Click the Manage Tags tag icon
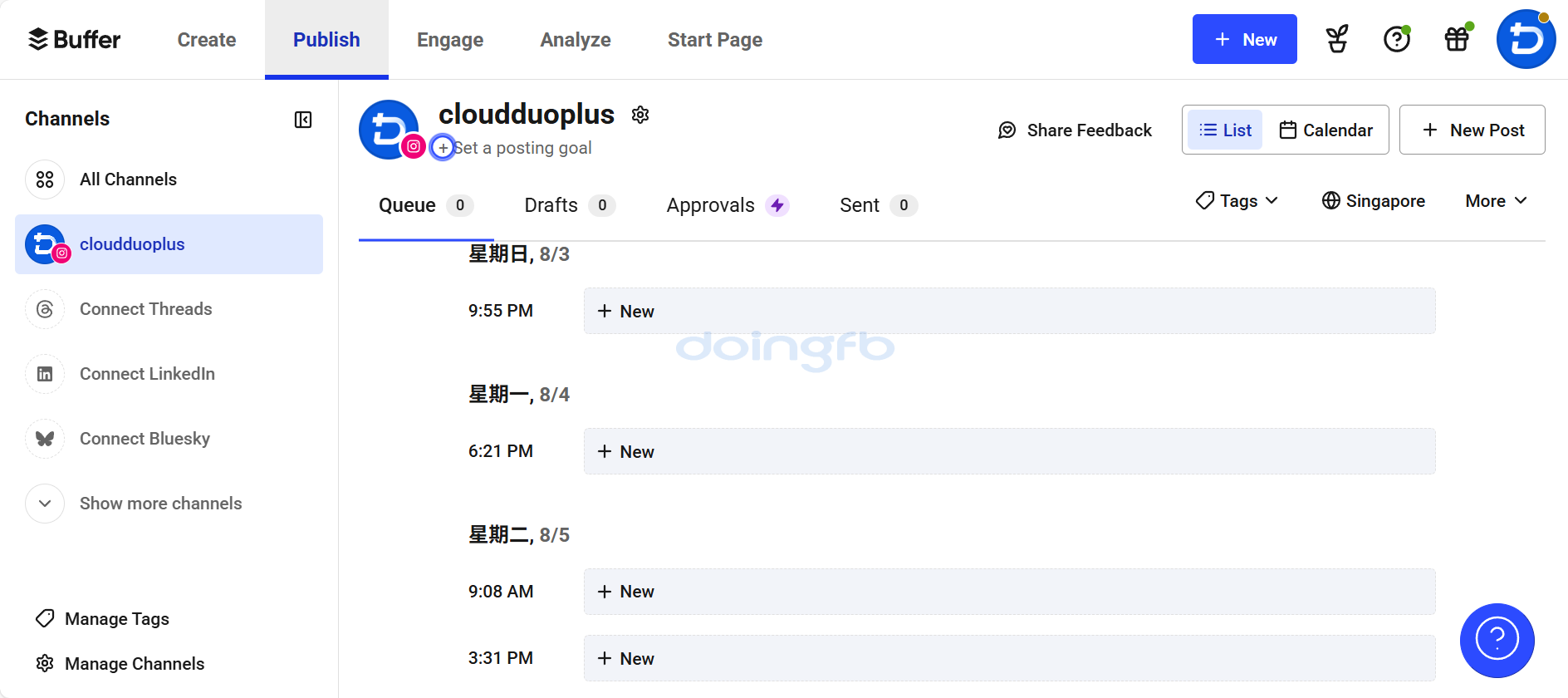 click(45, 619)
